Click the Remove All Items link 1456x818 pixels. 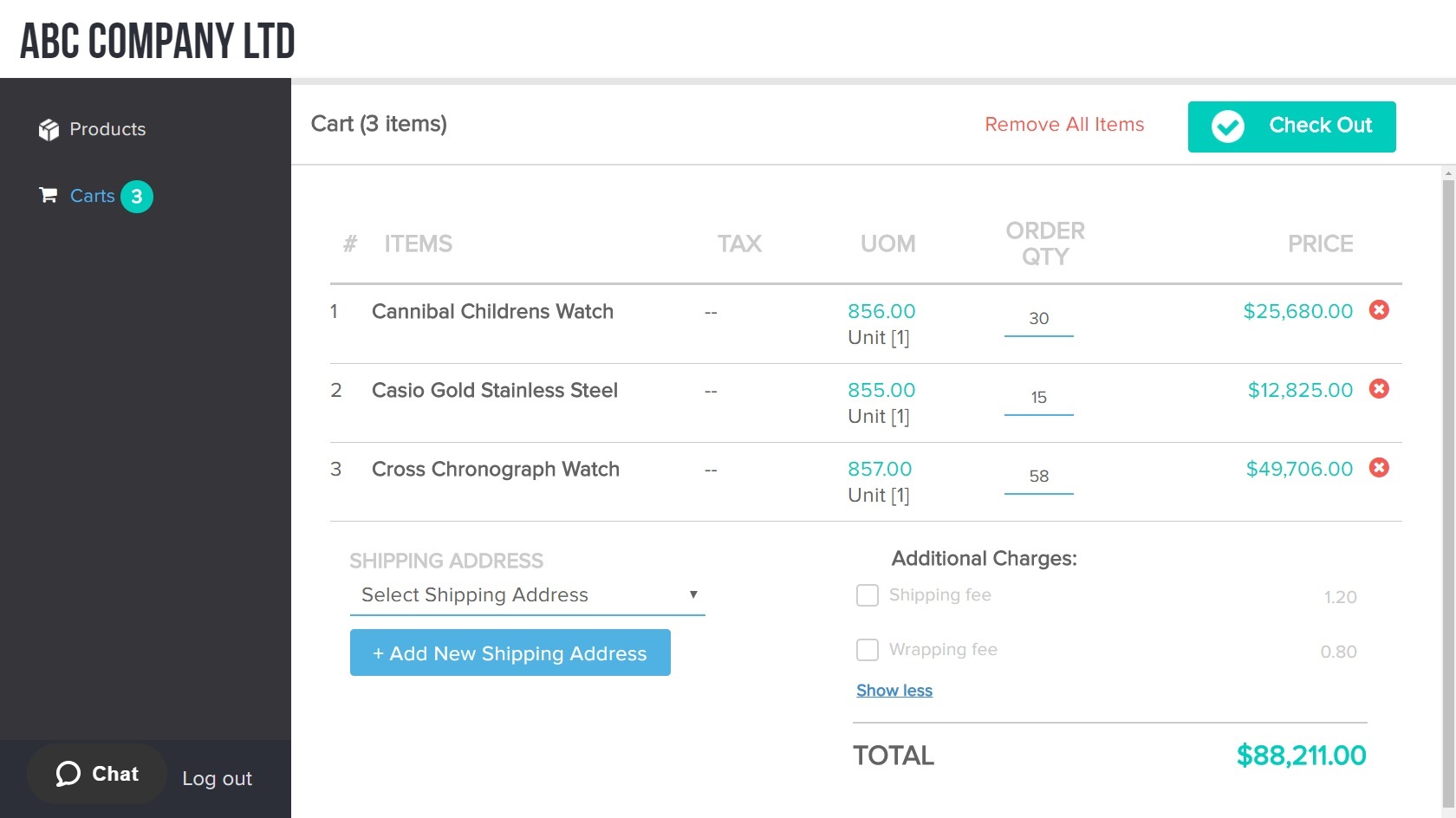(1064, 125)
